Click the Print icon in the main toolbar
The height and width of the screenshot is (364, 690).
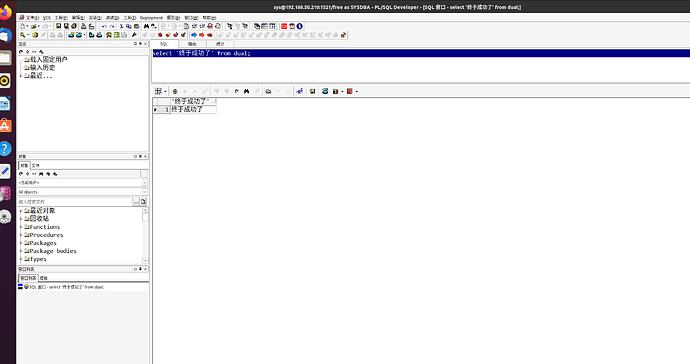pyautogui.click(x=83, y=26)
